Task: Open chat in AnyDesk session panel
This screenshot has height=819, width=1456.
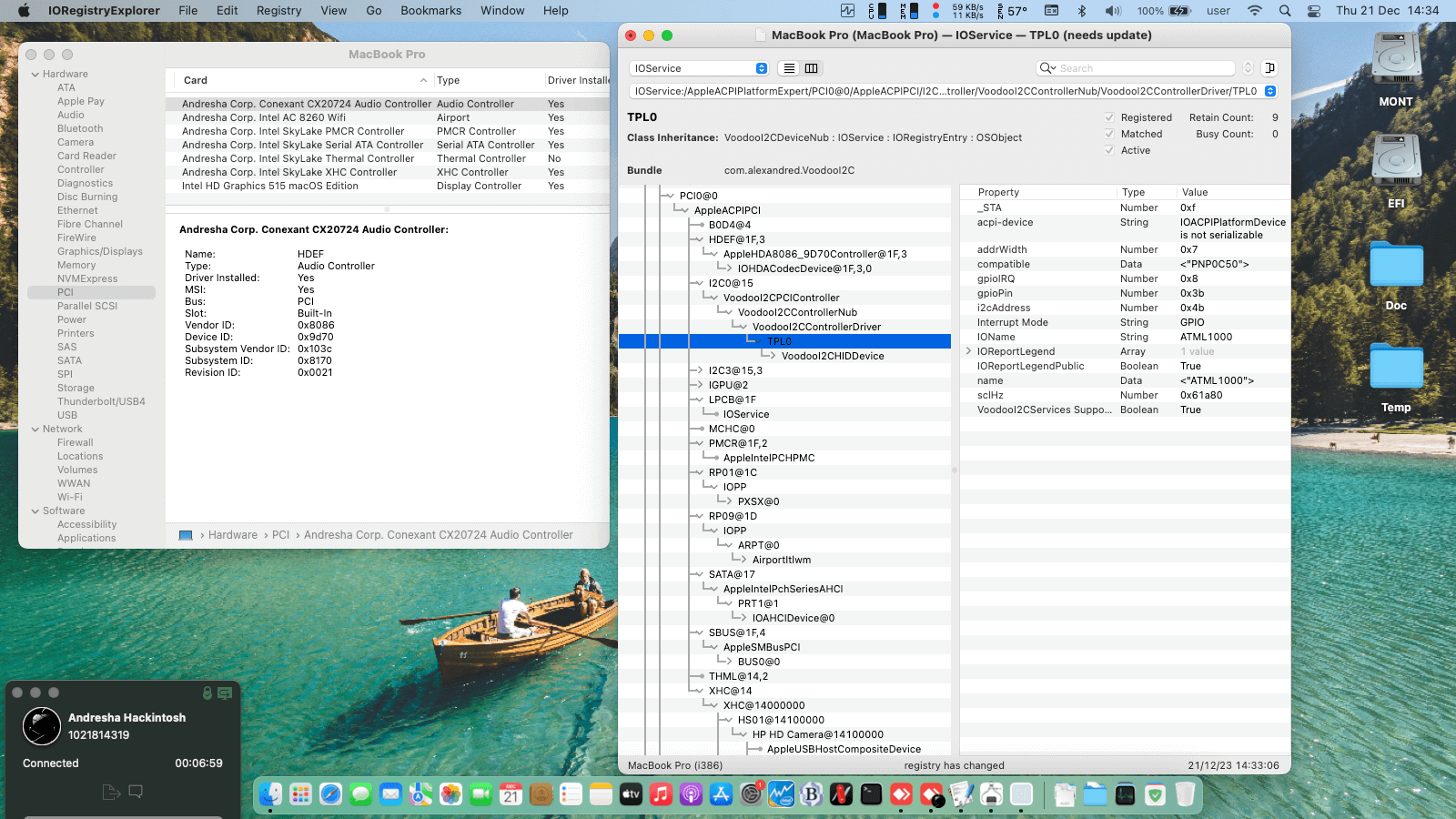Action: point(136,792)
